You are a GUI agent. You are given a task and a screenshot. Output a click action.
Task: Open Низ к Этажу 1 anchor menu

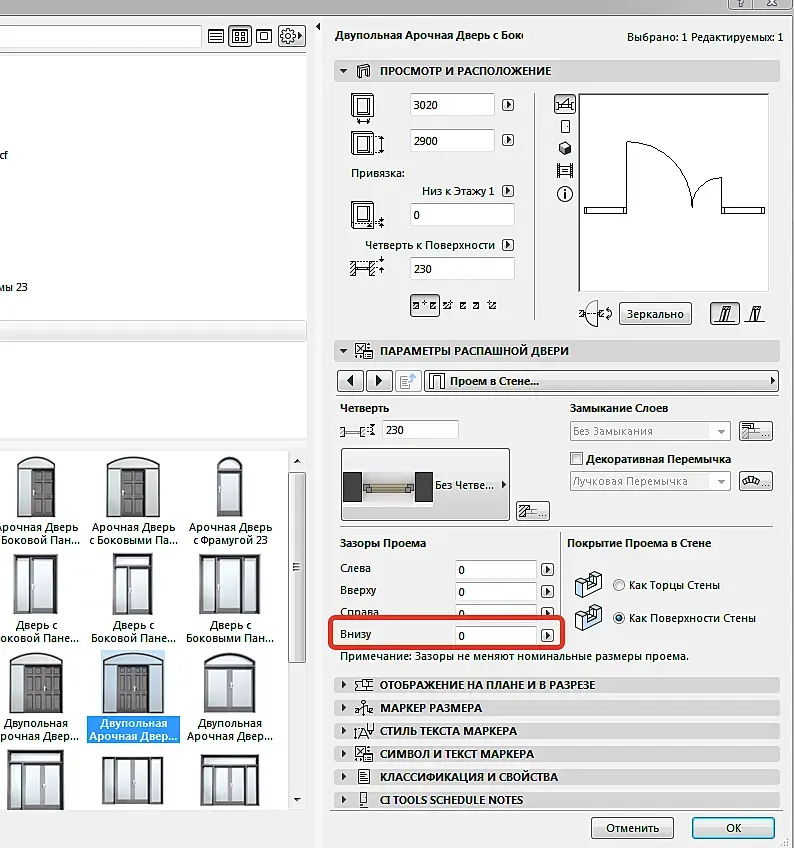507,191
